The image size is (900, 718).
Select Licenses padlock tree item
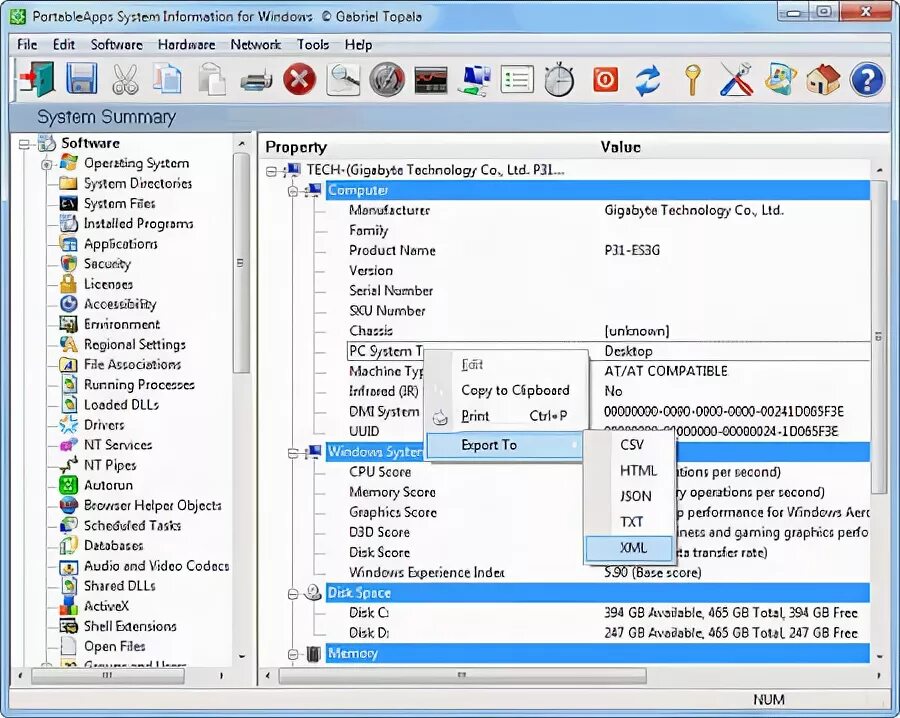[x=108, y=284]
